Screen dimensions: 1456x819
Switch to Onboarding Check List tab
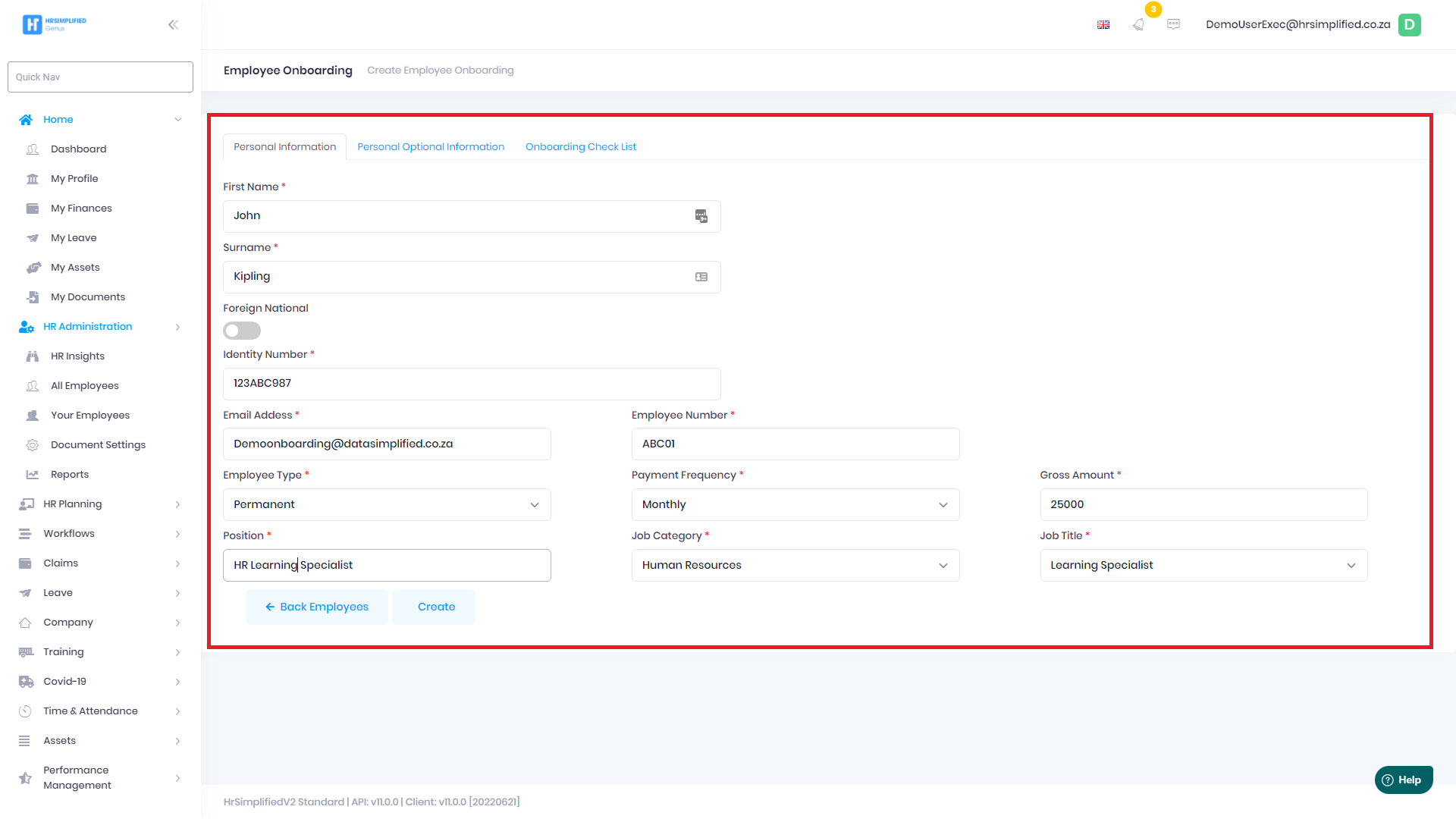(580, 146)
